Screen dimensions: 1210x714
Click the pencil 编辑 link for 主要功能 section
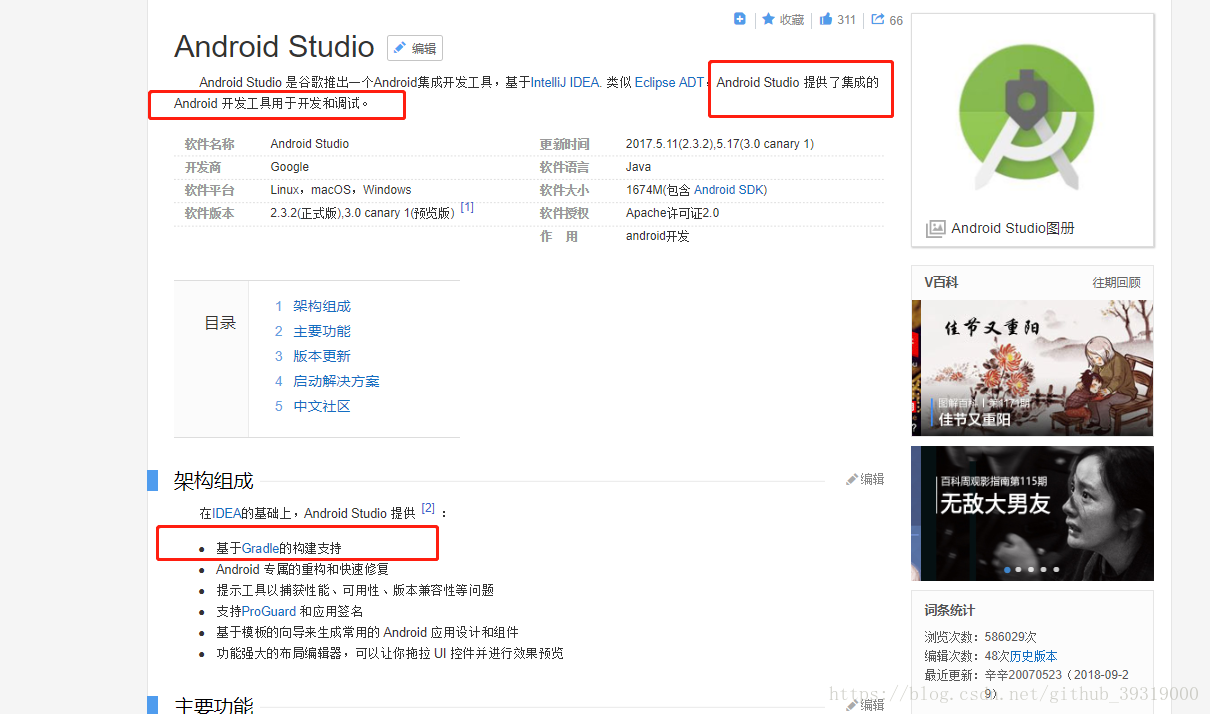coord(866,705)
